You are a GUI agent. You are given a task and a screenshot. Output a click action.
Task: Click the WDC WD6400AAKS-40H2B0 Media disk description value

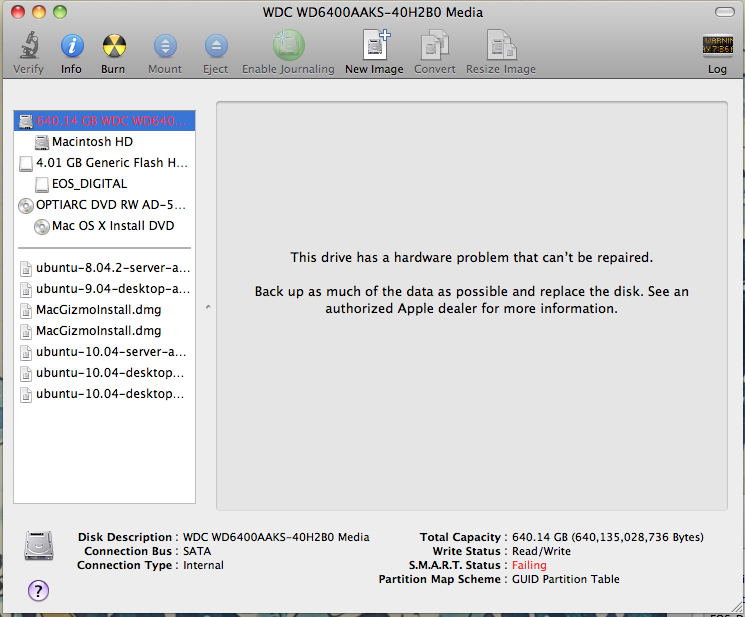click(x=276, y=537)
